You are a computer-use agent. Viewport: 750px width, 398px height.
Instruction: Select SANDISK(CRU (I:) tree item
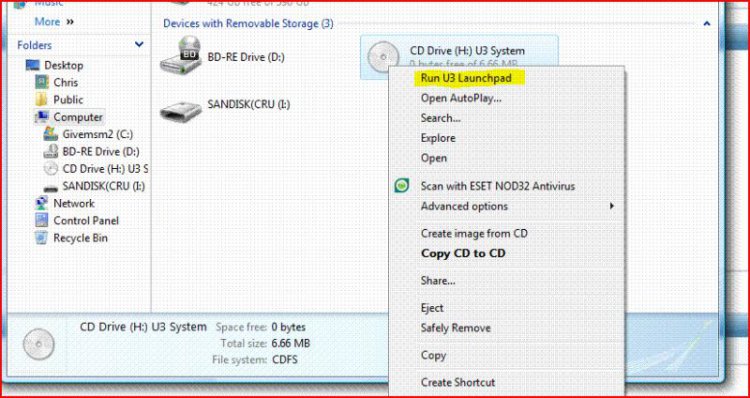pyautogui.click(x=104, y=186)
